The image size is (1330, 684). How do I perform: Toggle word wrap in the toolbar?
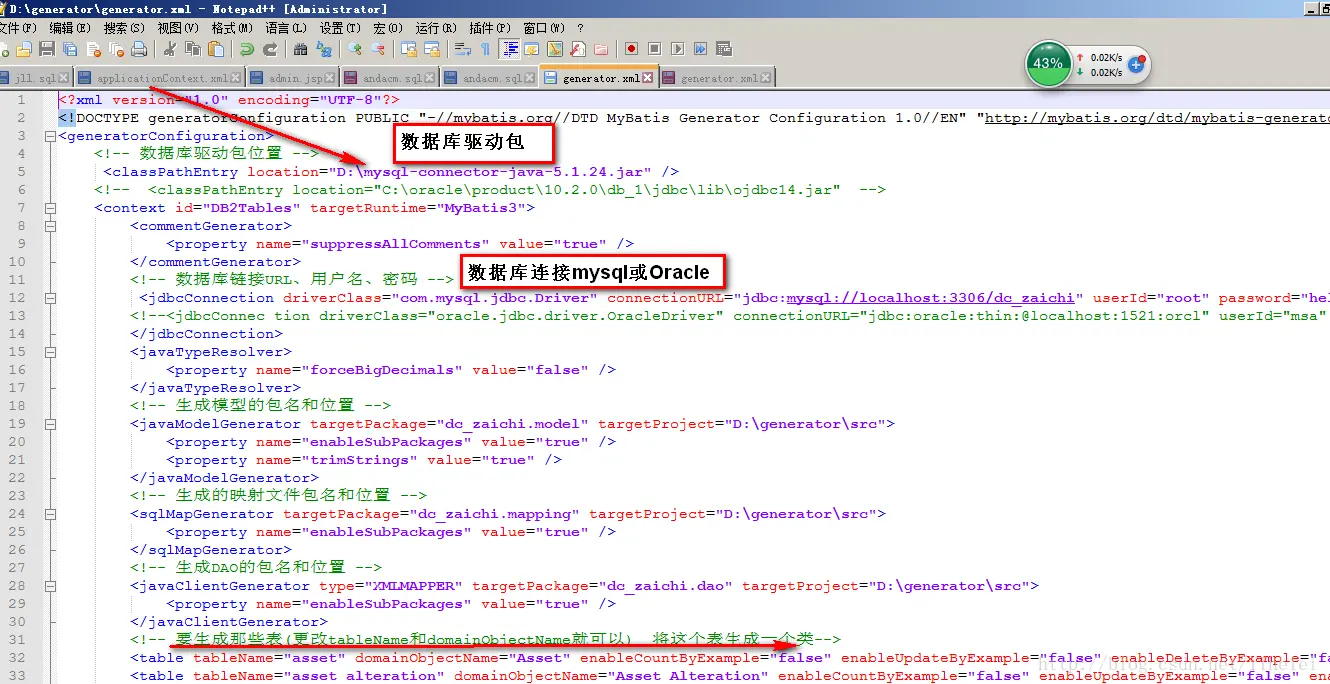(x=462, y=48)
